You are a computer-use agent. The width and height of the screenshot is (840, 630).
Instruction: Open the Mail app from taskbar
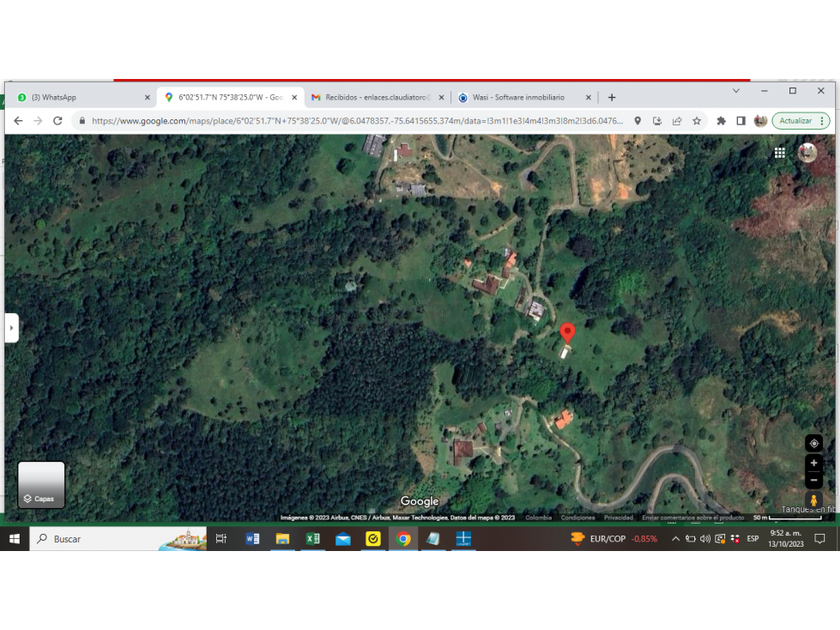pyautogui.click(x=343, y=539)
